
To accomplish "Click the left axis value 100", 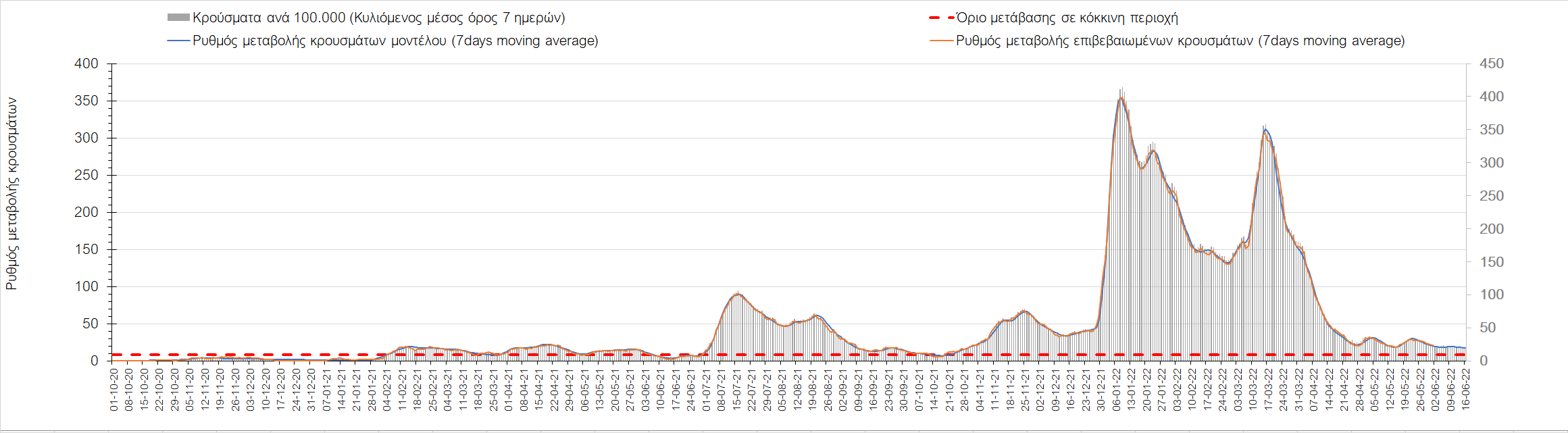I will click(x=86, y=286).
